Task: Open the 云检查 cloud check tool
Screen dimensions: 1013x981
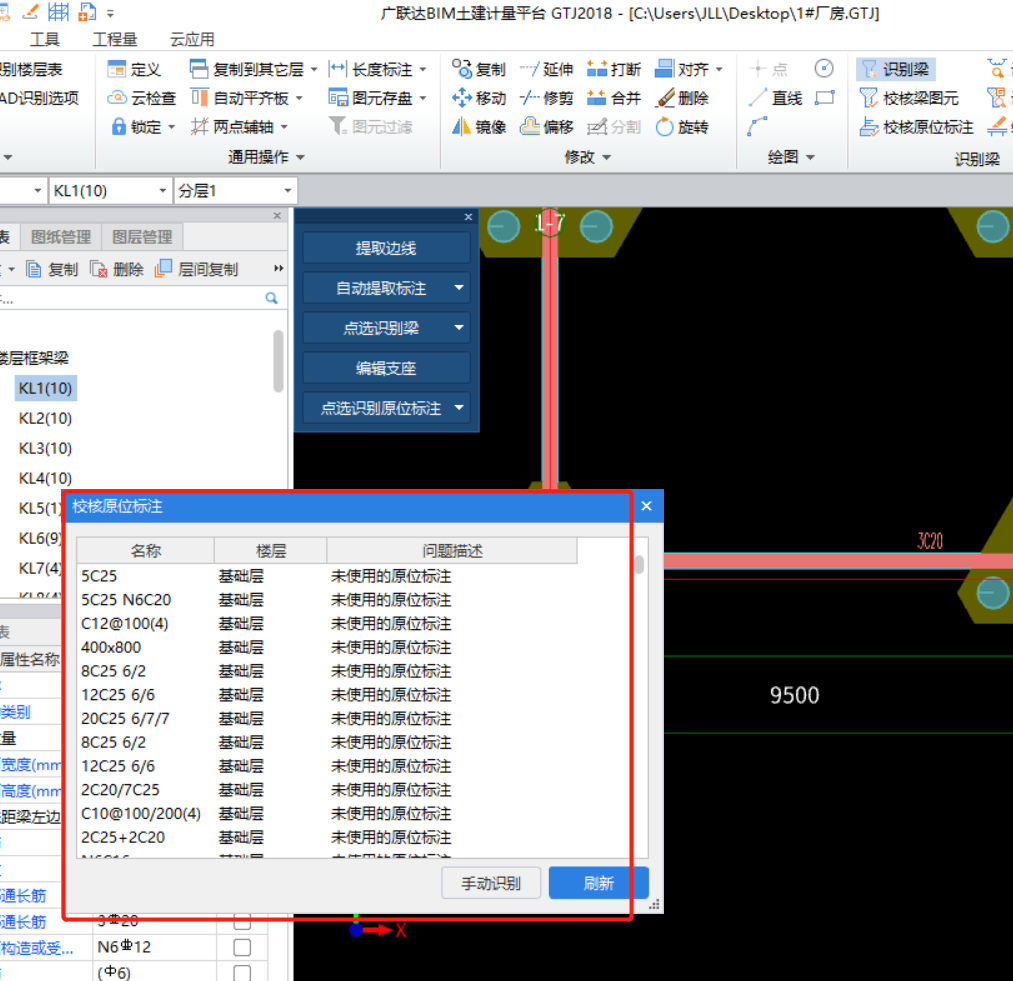Action: coord(141,98)
